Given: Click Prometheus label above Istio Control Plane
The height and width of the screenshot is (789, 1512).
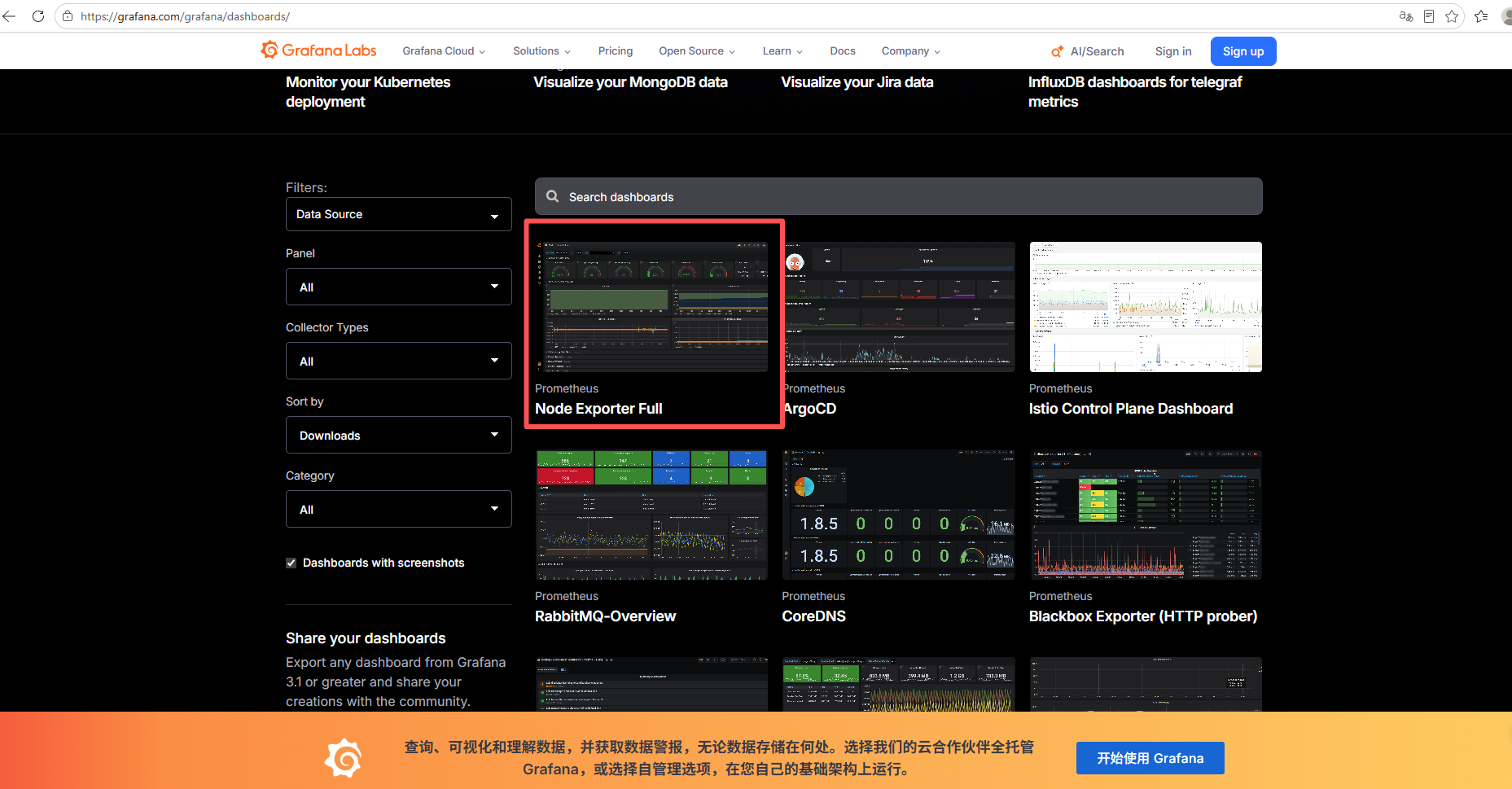Looking at the screenshot, I should click(x=1061, y=388).
